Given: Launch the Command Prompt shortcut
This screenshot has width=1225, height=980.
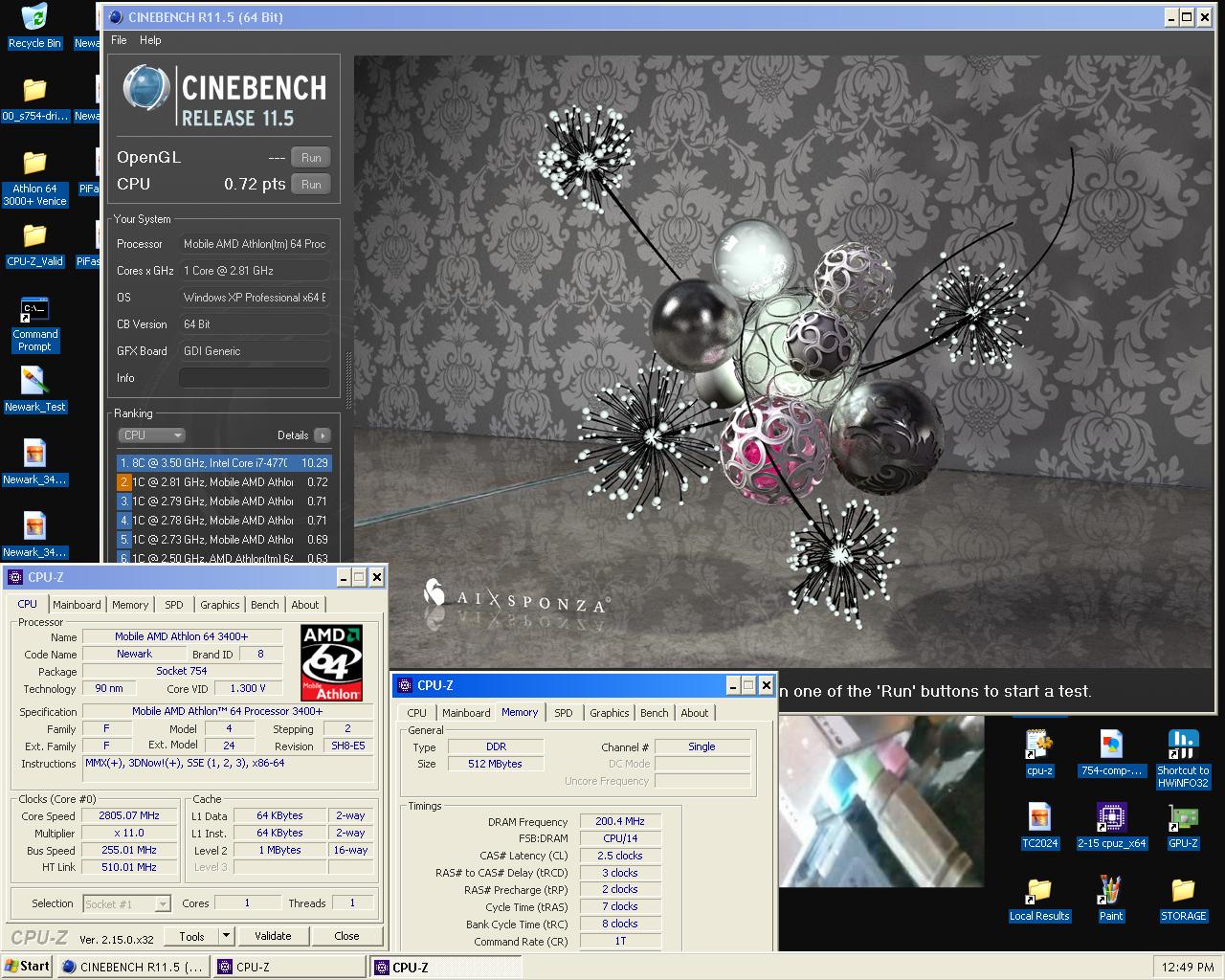Looking at the screenshot, I should click(34, 324).
